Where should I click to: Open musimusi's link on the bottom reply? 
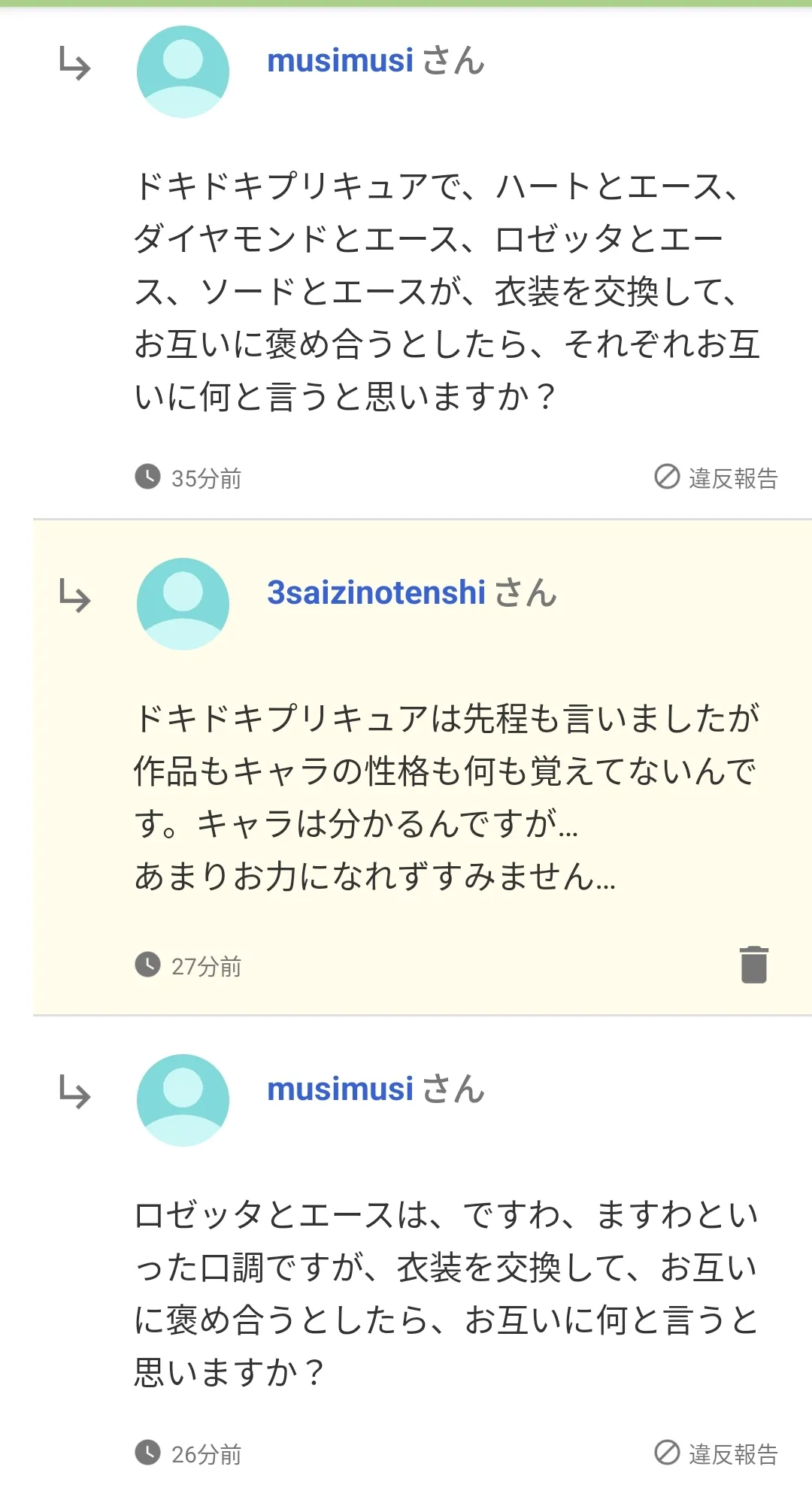340,1089
